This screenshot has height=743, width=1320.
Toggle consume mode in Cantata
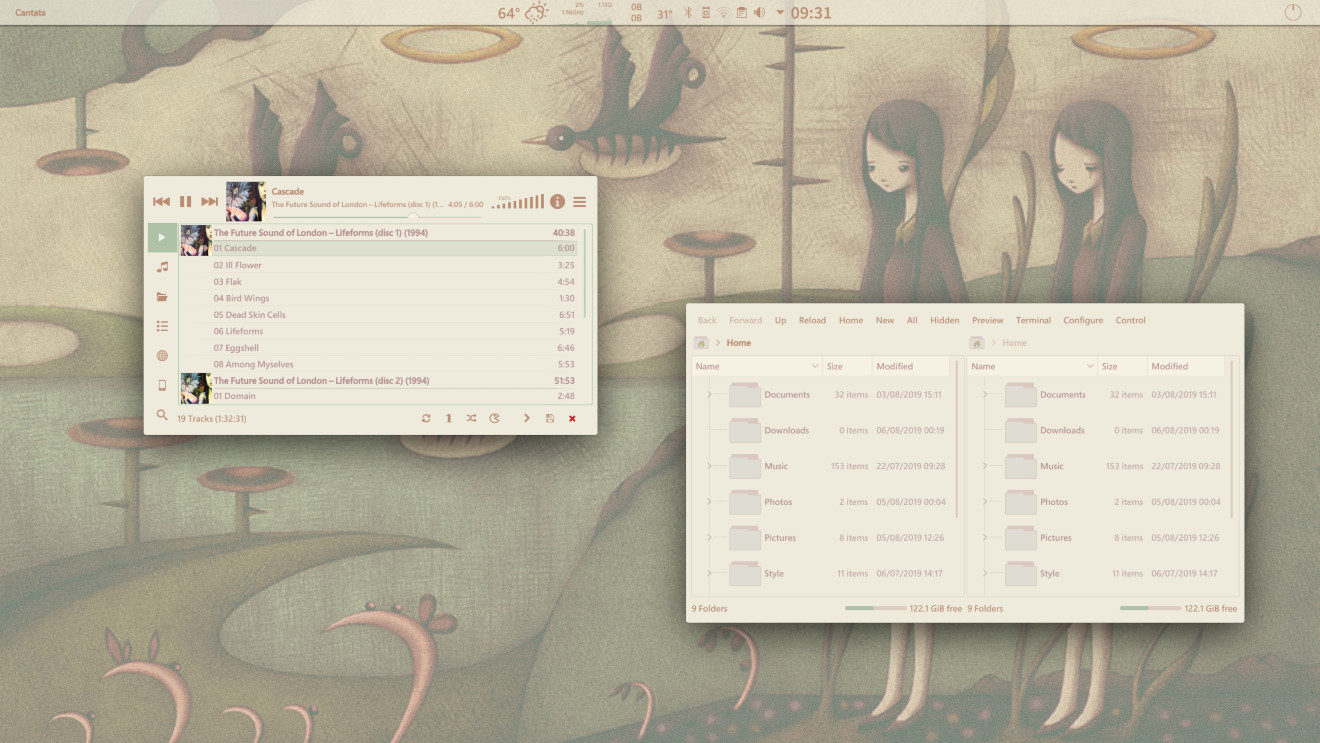click(x=494, y=418)
